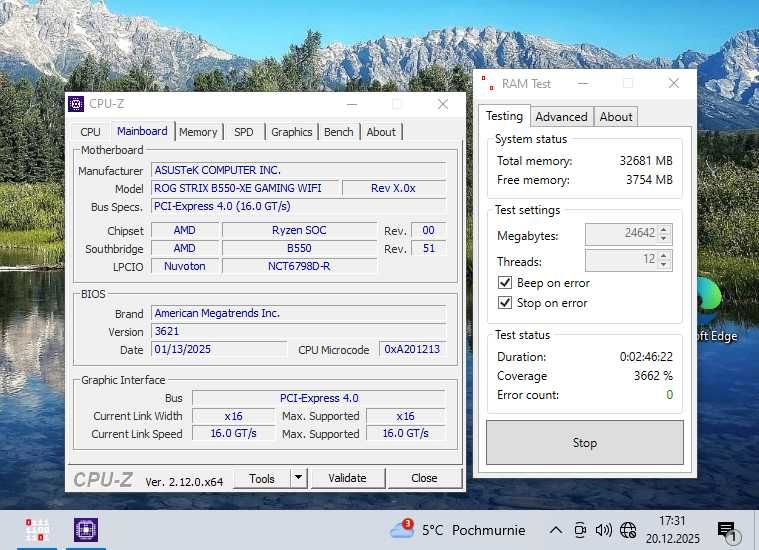This screenshot has width=759, height=550.
Task: Open the SPD tab in CPU-Z
Action: point(243,132)
